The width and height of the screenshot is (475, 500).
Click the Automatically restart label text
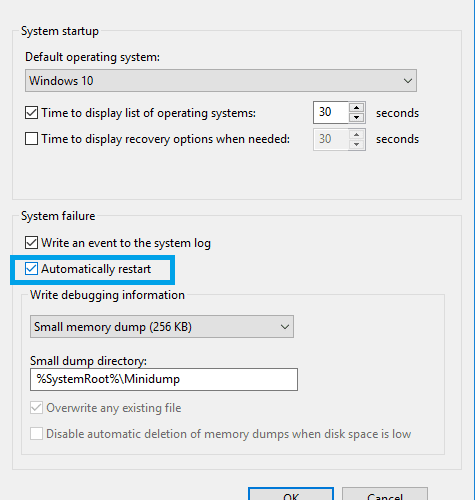click(96, 269)
